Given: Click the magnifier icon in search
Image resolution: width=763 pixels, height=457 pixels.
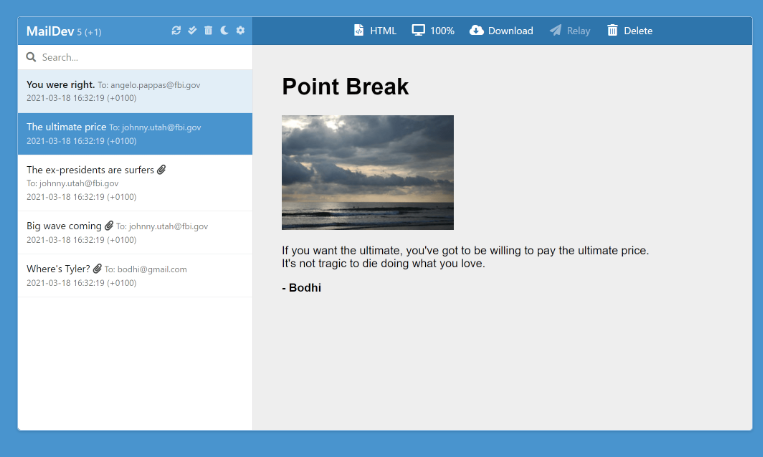Looking at the screenshot, I should pos(31,58).
